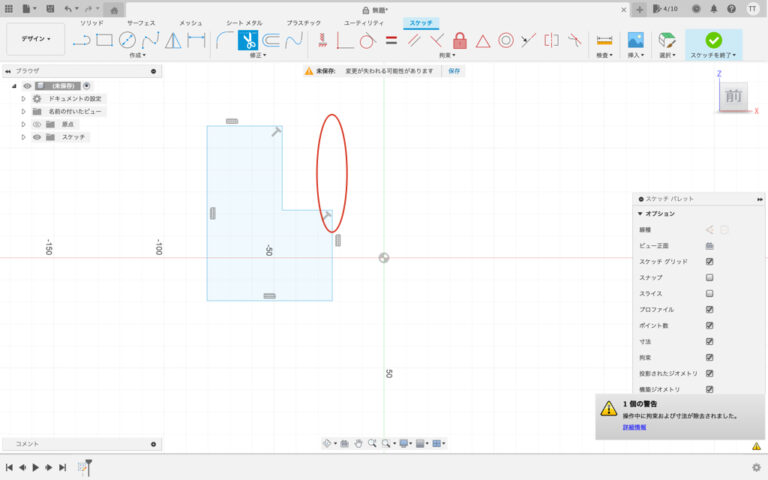768x480 pixels.
Task: Open the 詳細情報 warning link
Action: (x=634, y=427)
